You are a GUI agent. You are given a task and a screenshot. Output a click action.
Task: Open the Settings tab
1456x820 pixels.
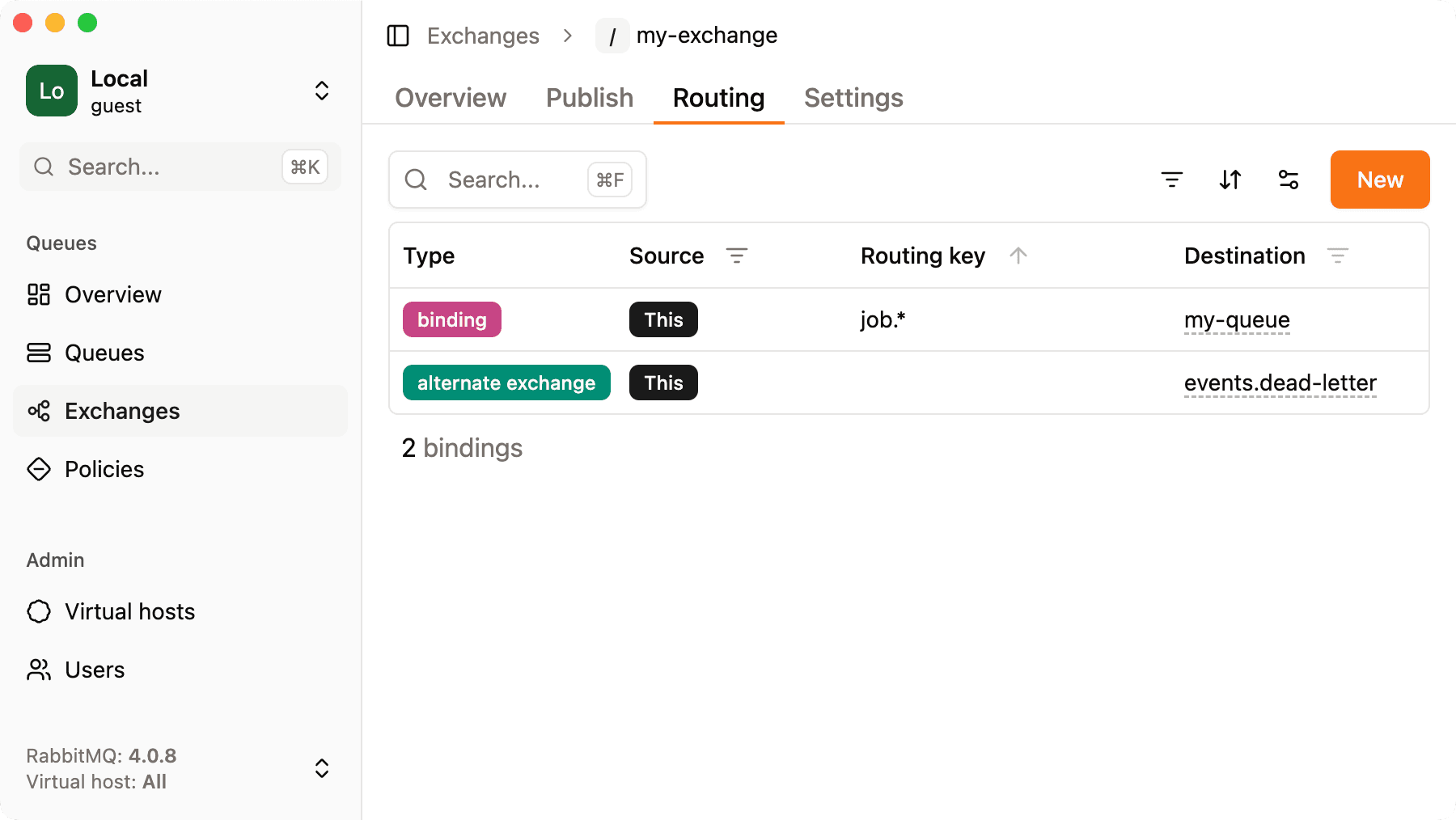coord(853,98)
